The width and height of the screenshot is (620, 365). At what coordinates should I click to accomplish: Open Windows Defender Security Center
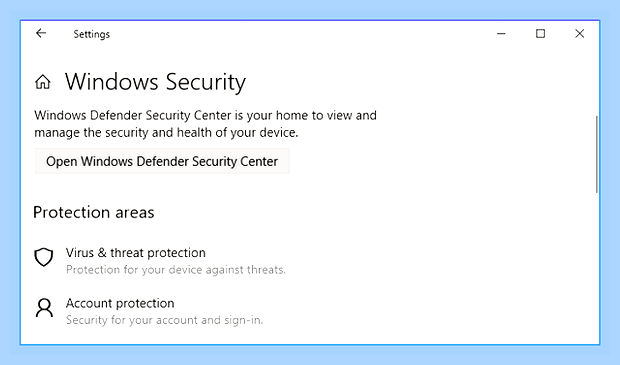pyautogui.click(x=162, y=161)
